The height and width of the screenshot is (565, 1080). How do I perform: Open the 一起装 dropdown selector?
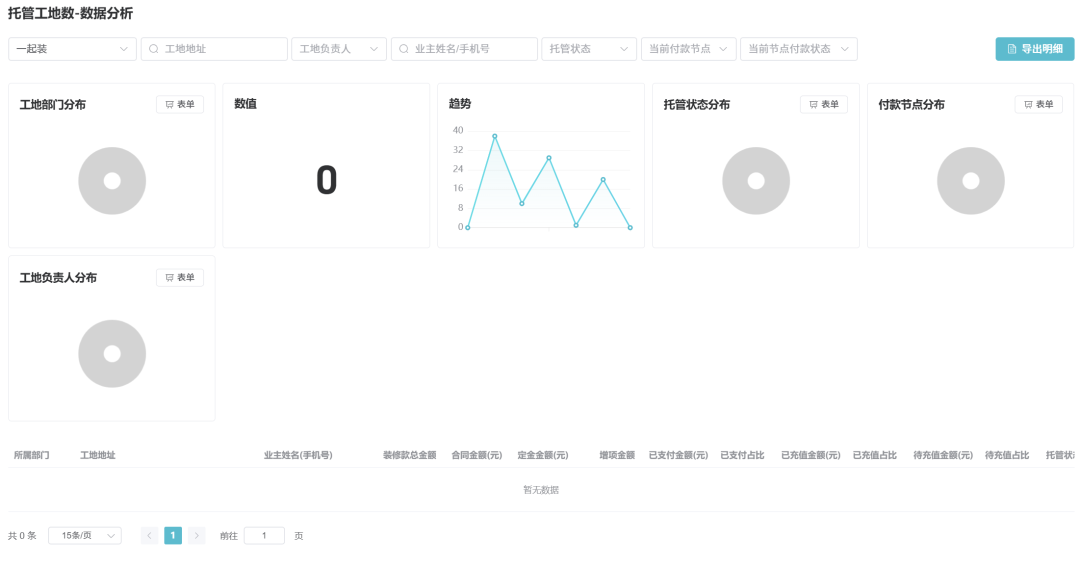pyautogui.click(x=72, y=49)
